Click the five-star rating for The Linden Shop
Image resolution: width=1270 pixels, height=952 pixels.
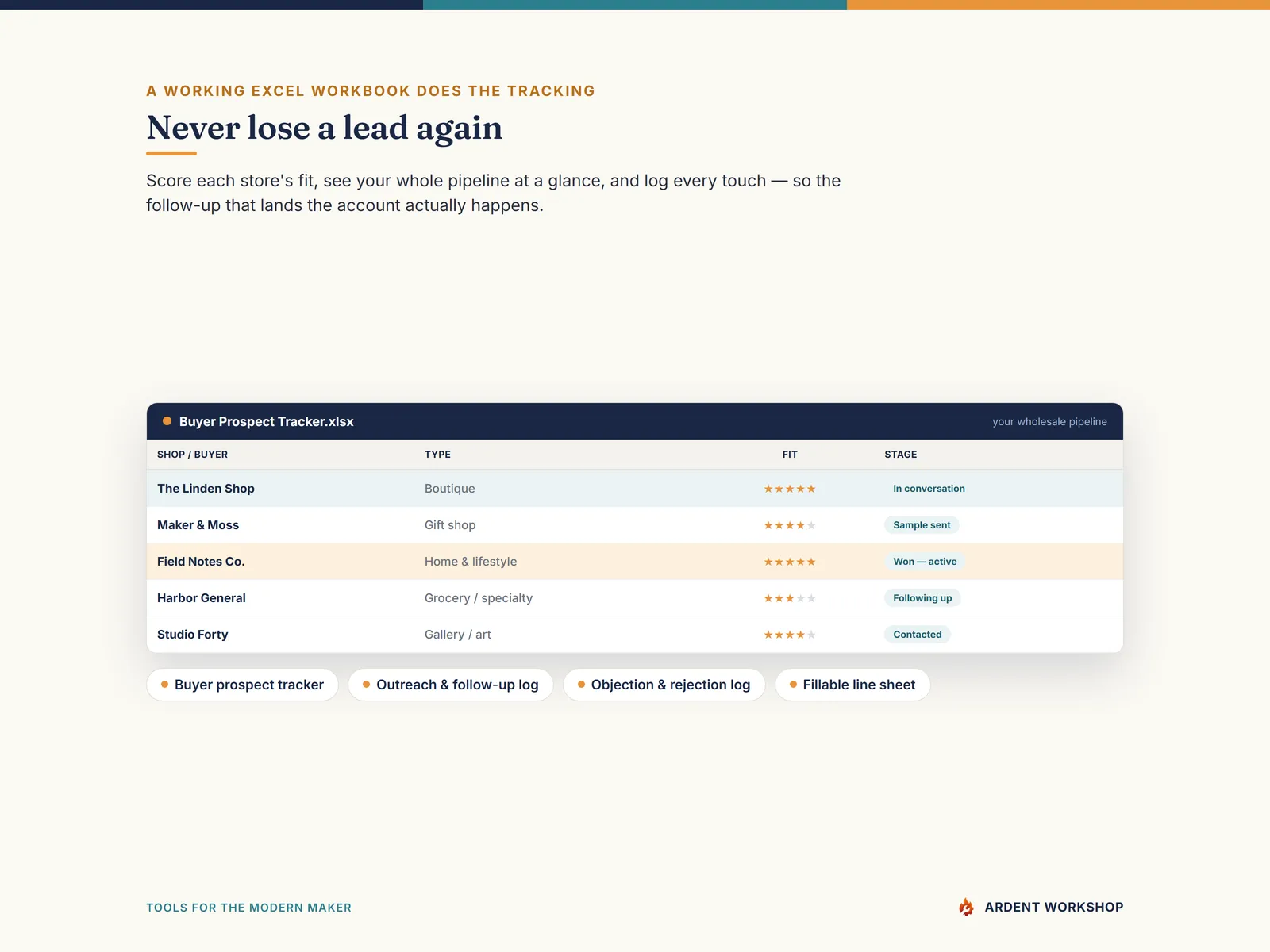(x=790, y=489)
